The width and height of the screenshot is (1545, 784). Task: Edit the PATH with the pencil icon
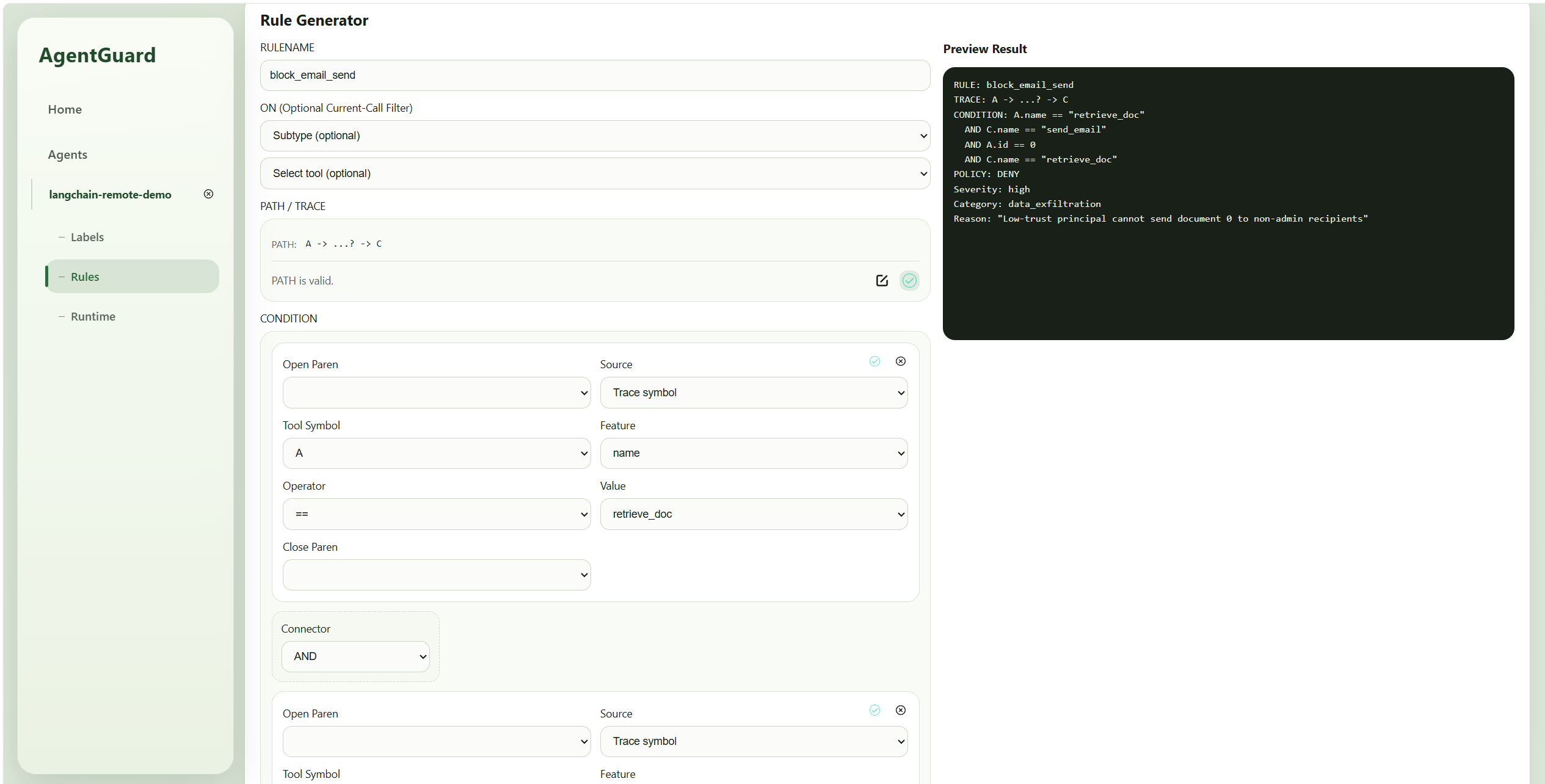point(881,280)
